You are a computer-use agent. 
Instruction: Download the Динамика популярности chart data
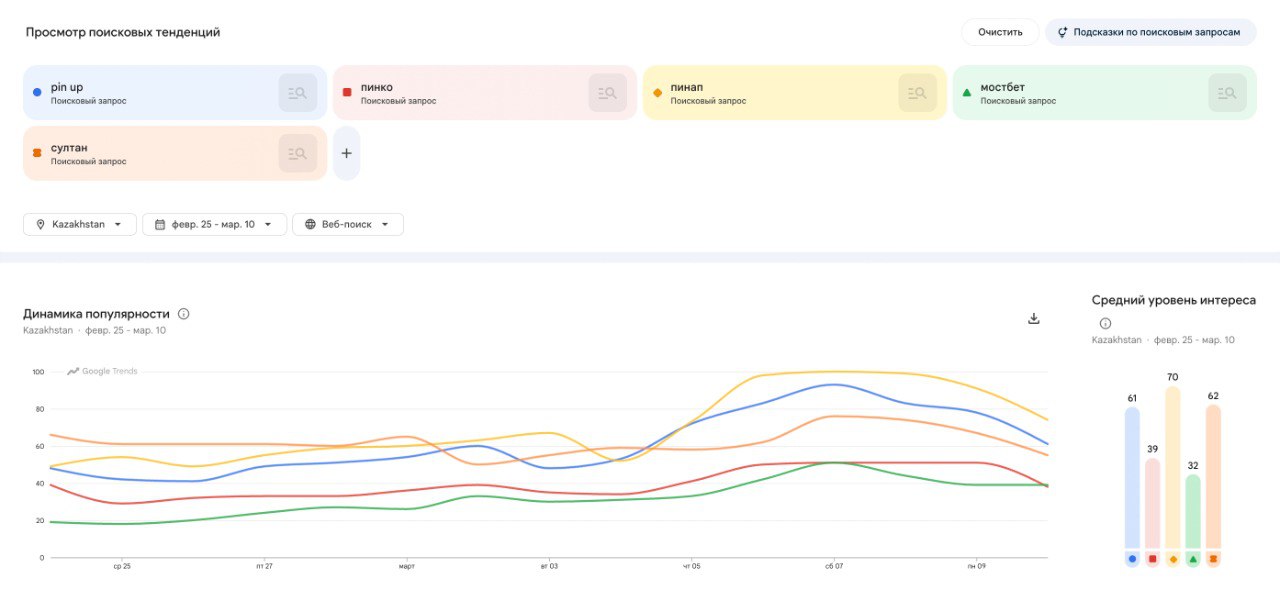pyautogui.click(x=1034, y=319)
